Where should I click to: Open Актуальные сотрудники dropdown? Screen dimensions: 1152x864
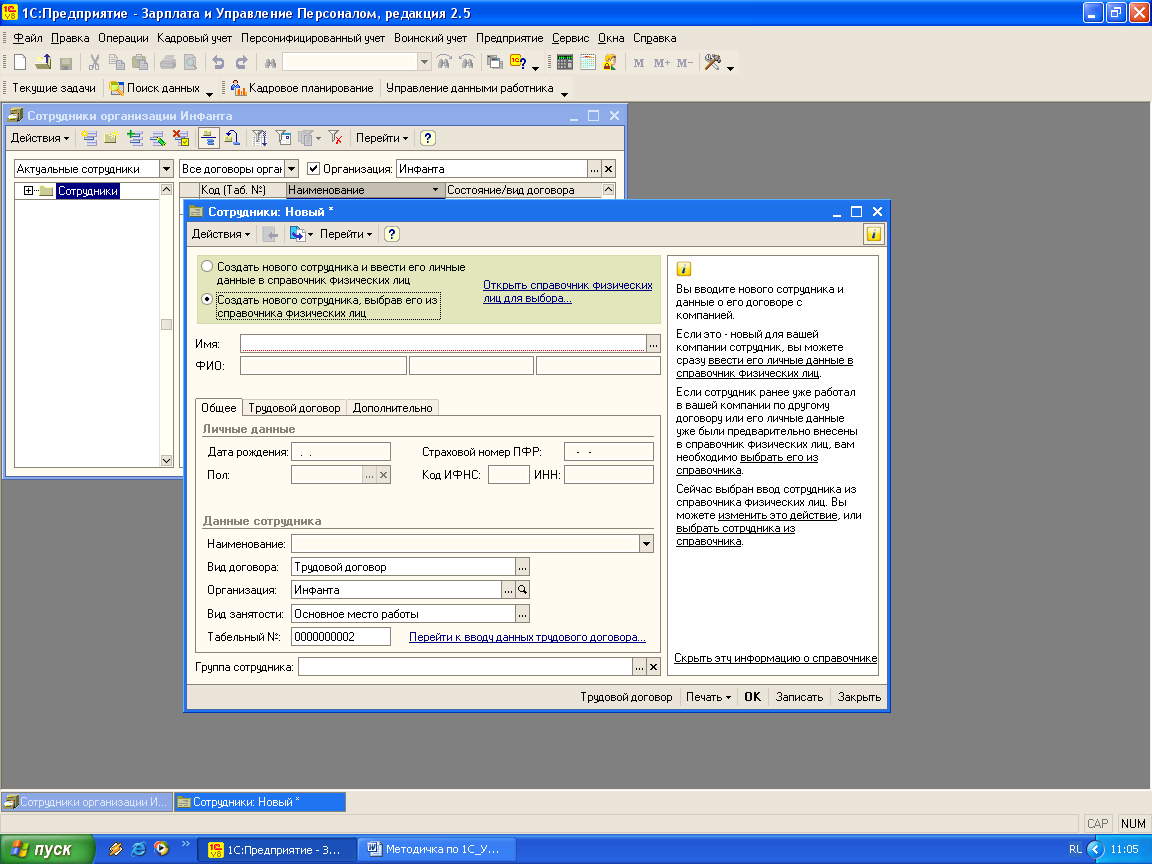(166, 169)
